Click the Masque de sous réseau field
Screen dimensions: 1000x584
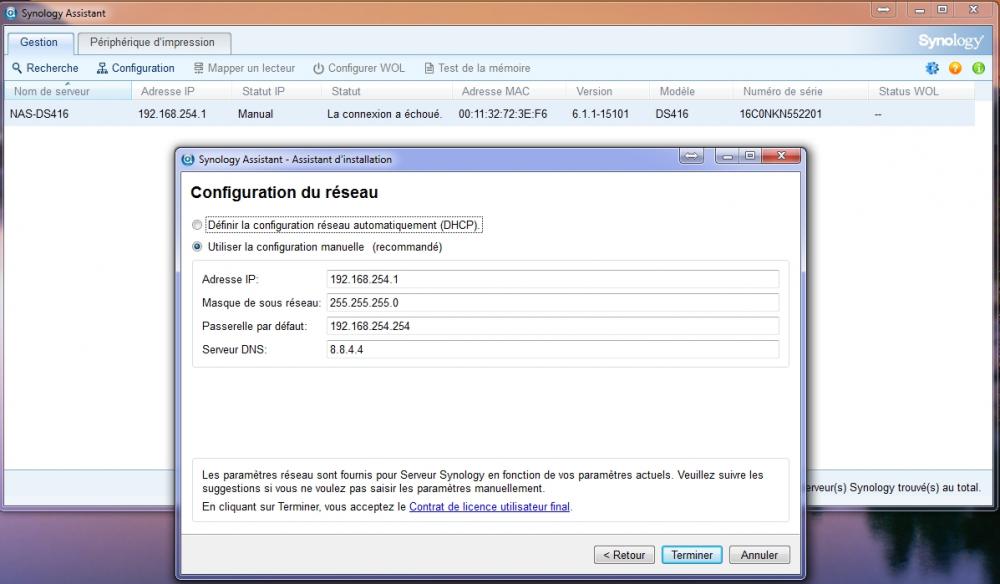click(552, 303)
